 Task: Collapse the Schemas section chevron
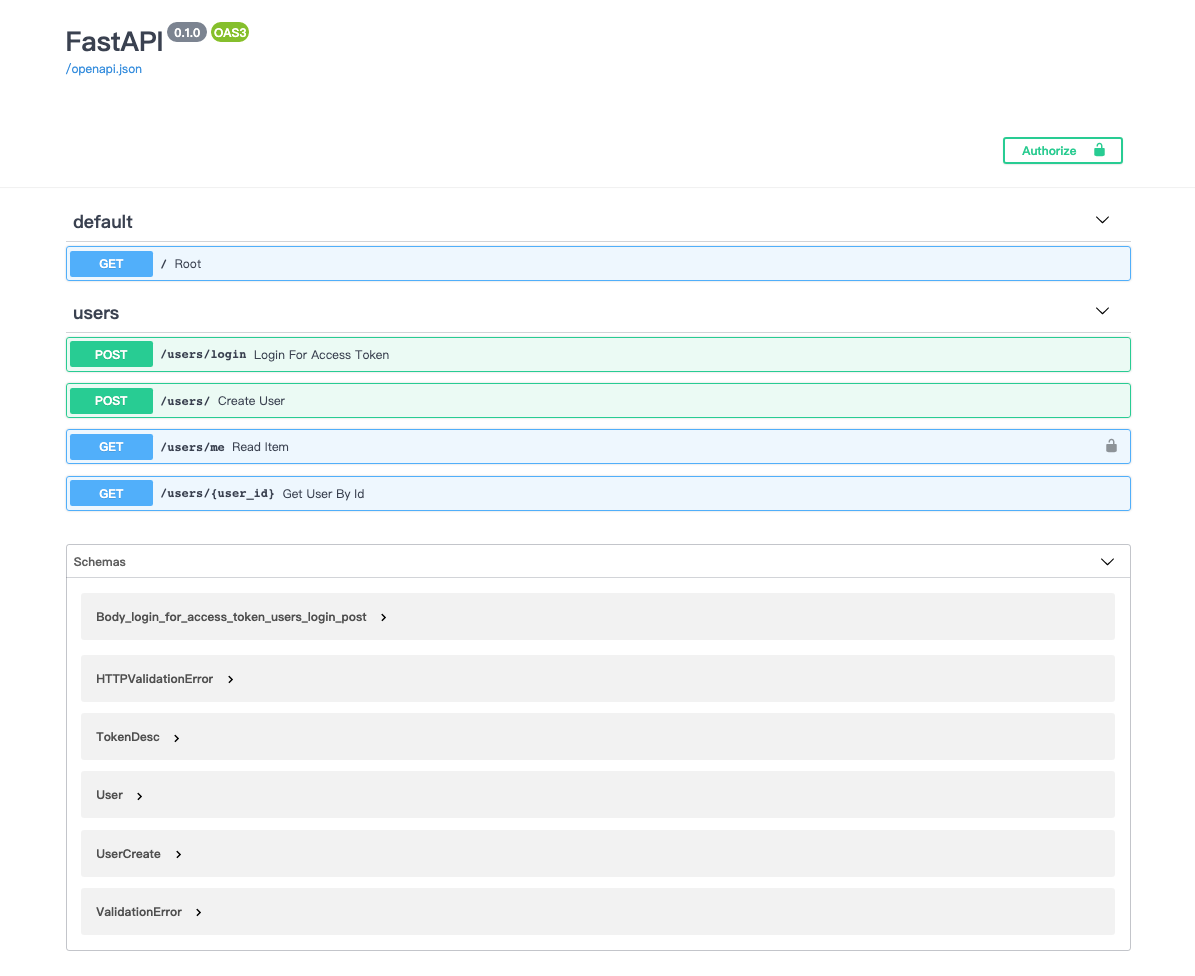[x=1107, y=562]
